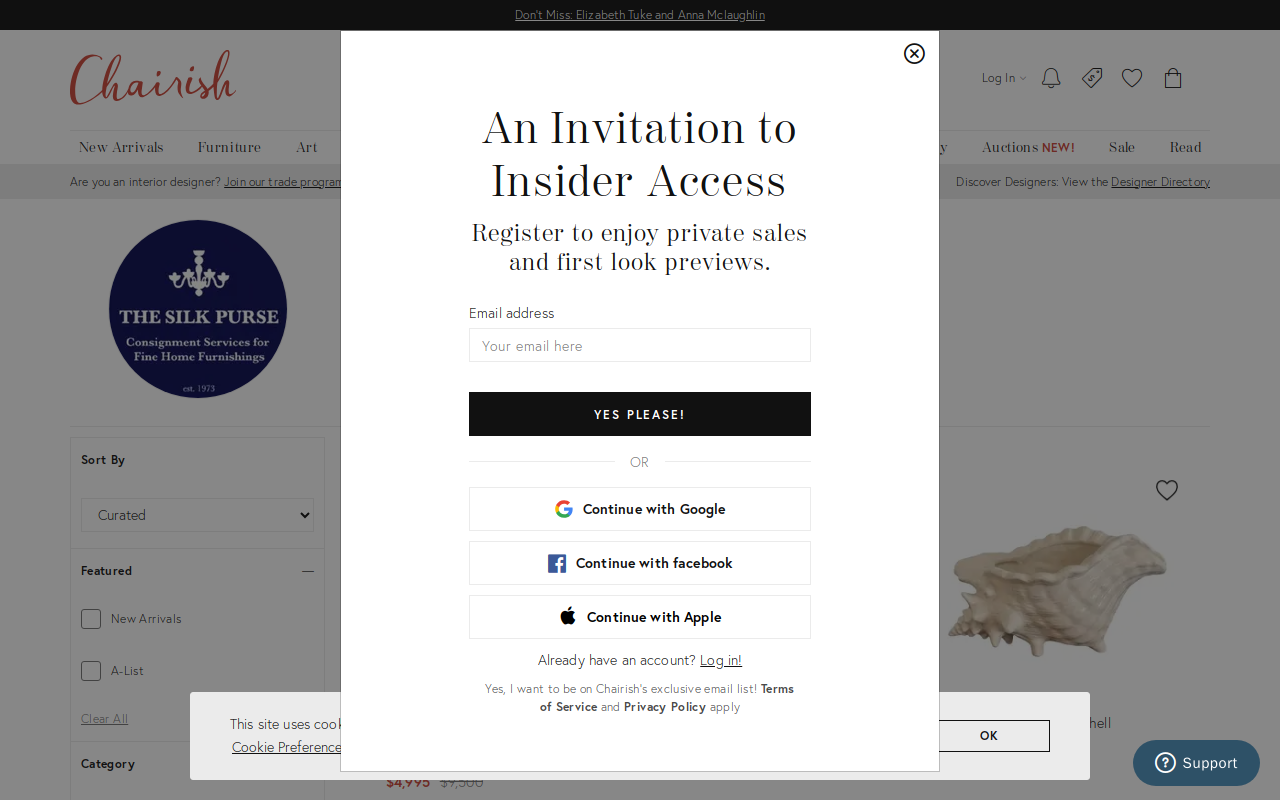Open Terms of Service link

click(667, 697)
